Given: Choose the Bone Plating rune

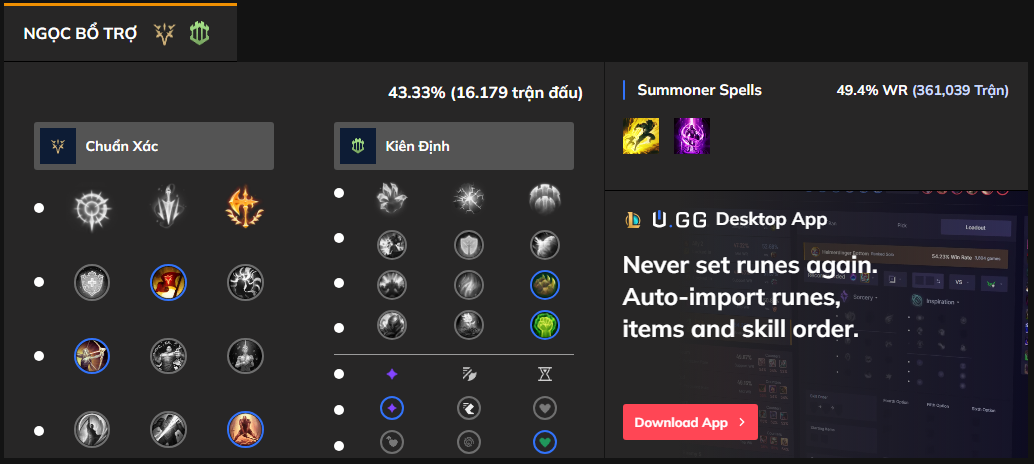Looking at the screenshot, I should [x=545, y=285].
